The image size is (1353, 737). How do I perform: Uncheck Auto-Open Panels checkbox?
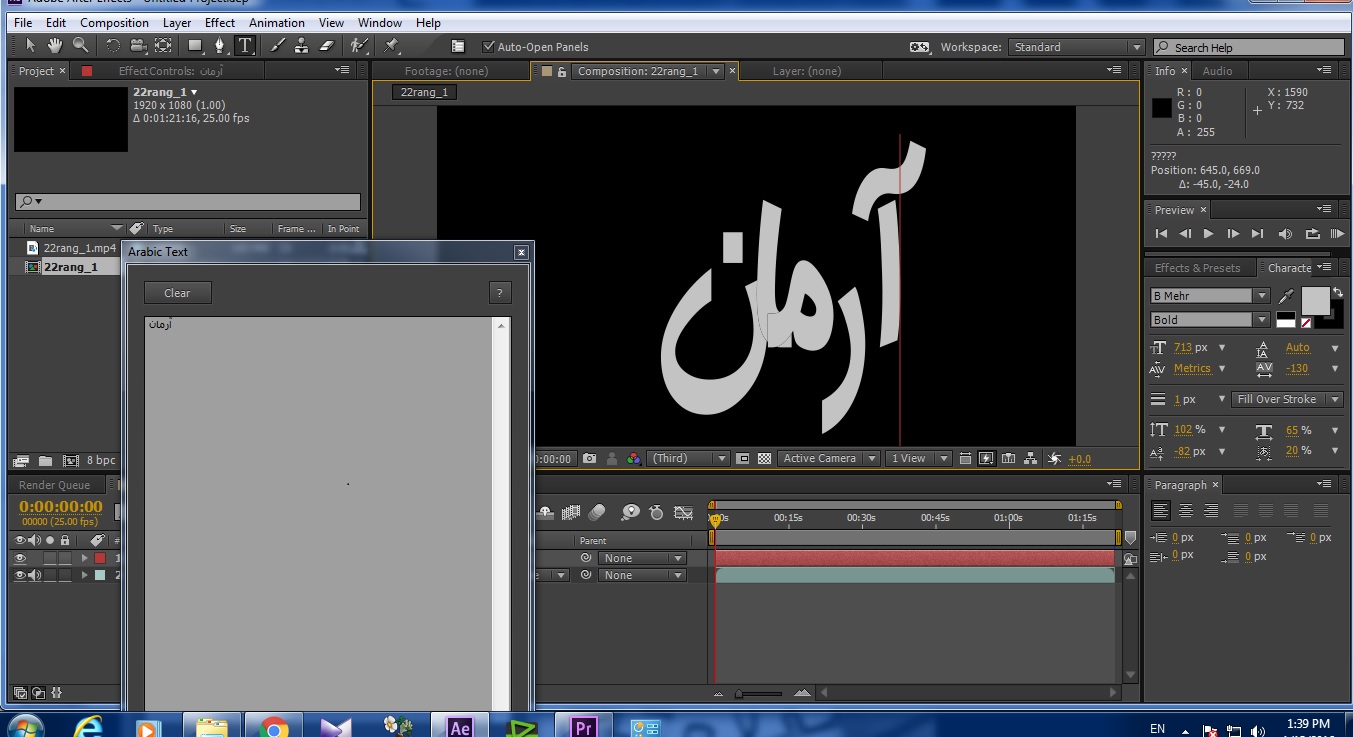click(489, 47)
